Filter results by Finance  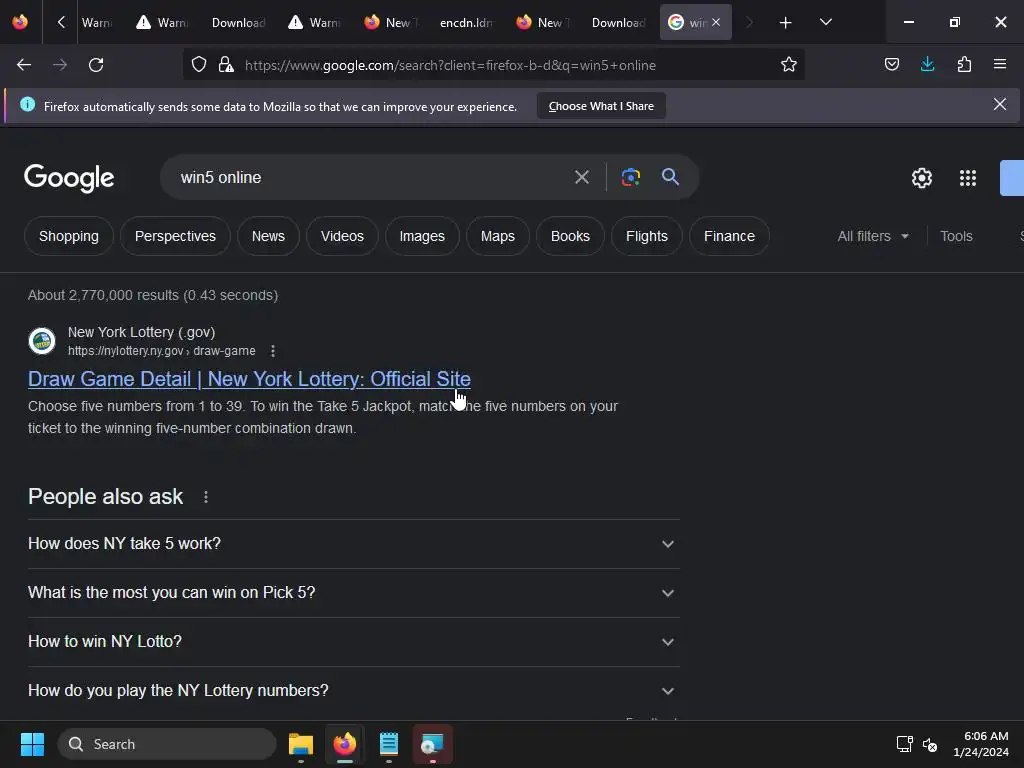729,236
